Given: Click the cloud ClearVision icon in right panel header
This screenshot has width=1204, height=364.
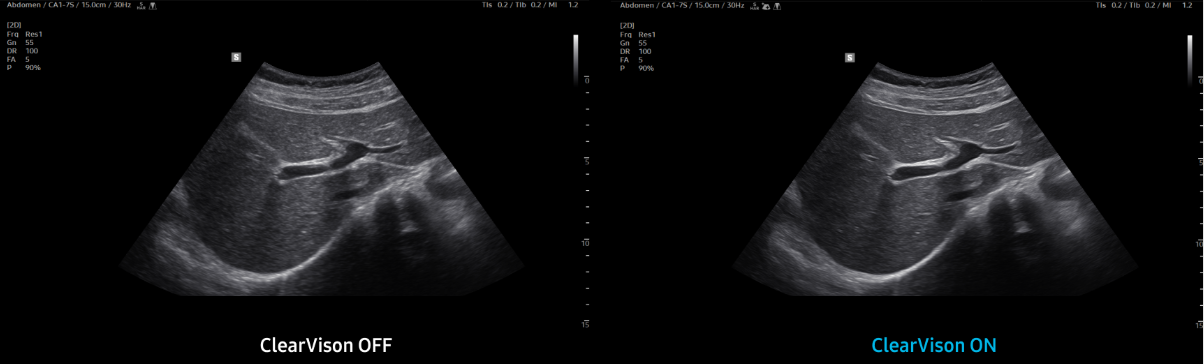Looking at the screenshot, I should tap(766, 6).
